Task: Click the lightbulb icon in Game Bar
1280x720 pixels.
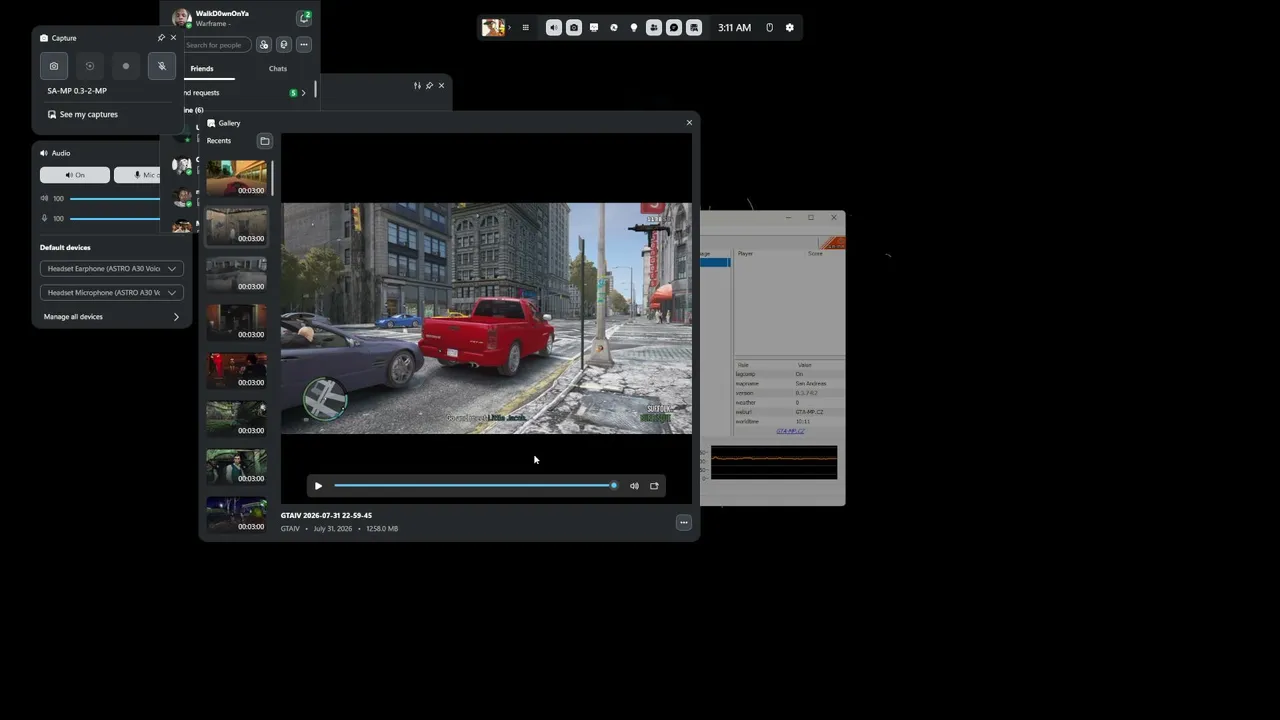Action: [x=634, y=28]
